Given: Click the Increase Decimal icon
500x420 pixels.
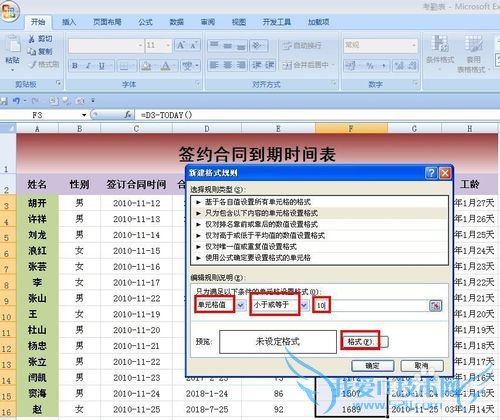Looking at the screenshot, I should point(399,66).
